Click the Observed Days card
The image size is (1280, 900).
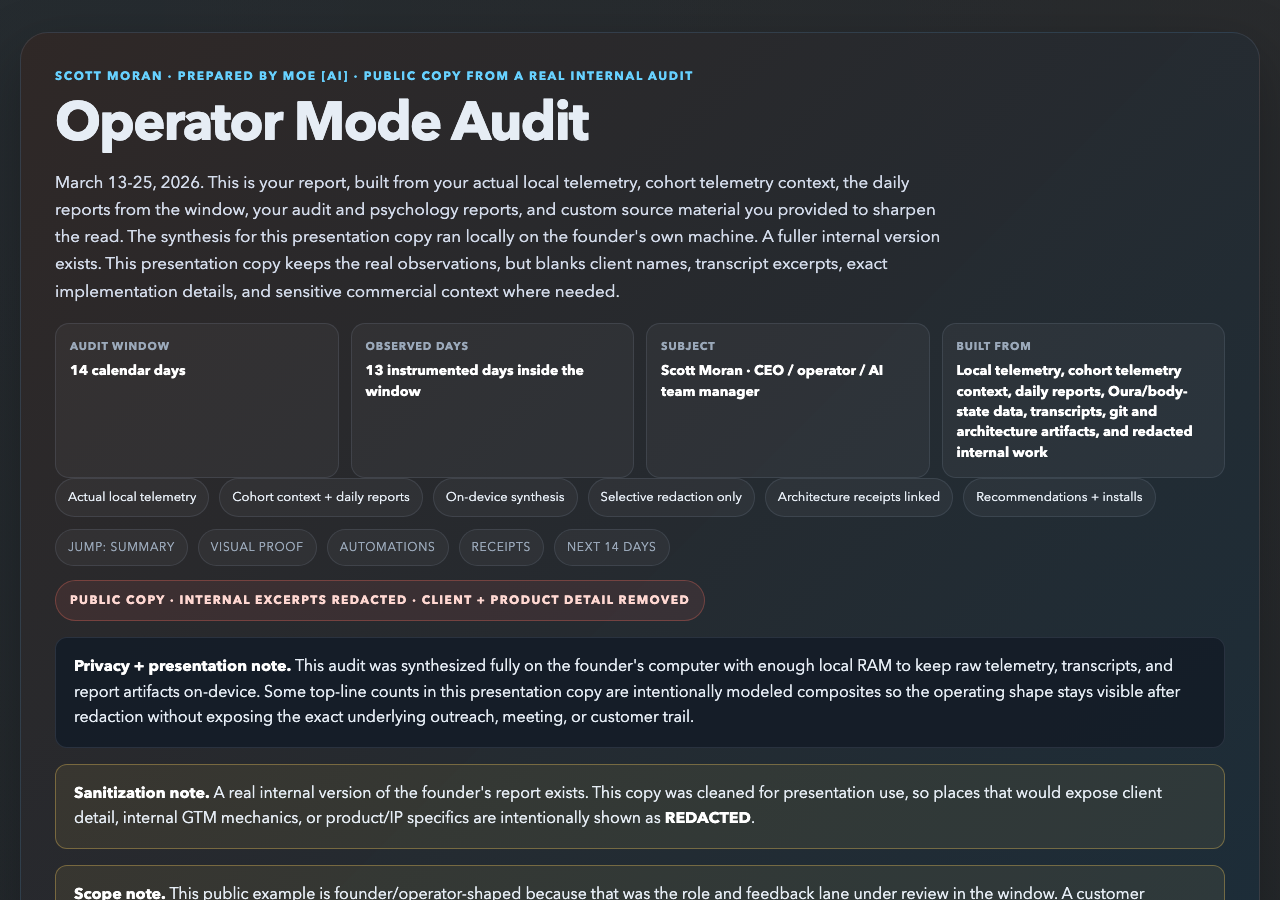(x=492, y=400)
